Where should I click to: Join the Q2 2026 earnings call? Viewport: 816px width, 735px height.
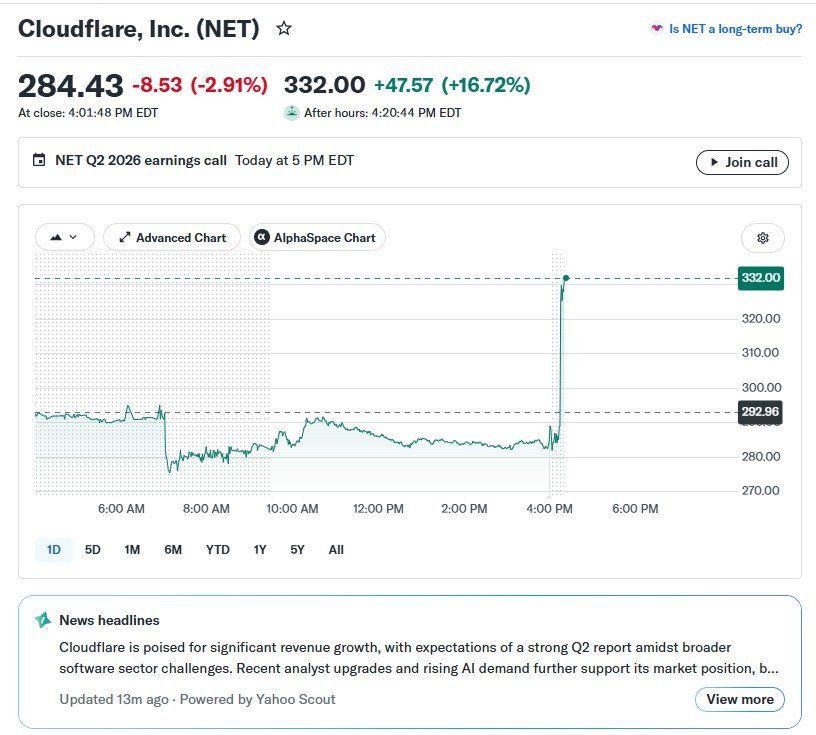[x=742, y=162]
